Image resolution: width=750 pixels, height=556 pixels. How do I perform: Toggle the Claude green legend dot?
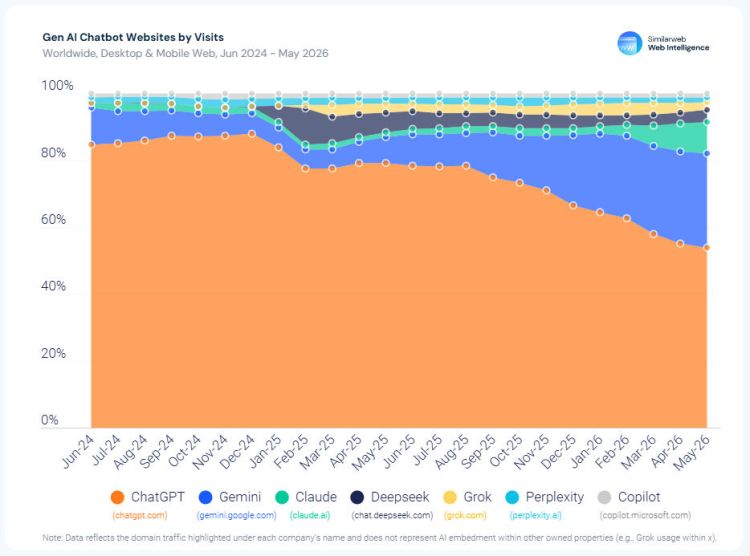[x=282, y=497]
